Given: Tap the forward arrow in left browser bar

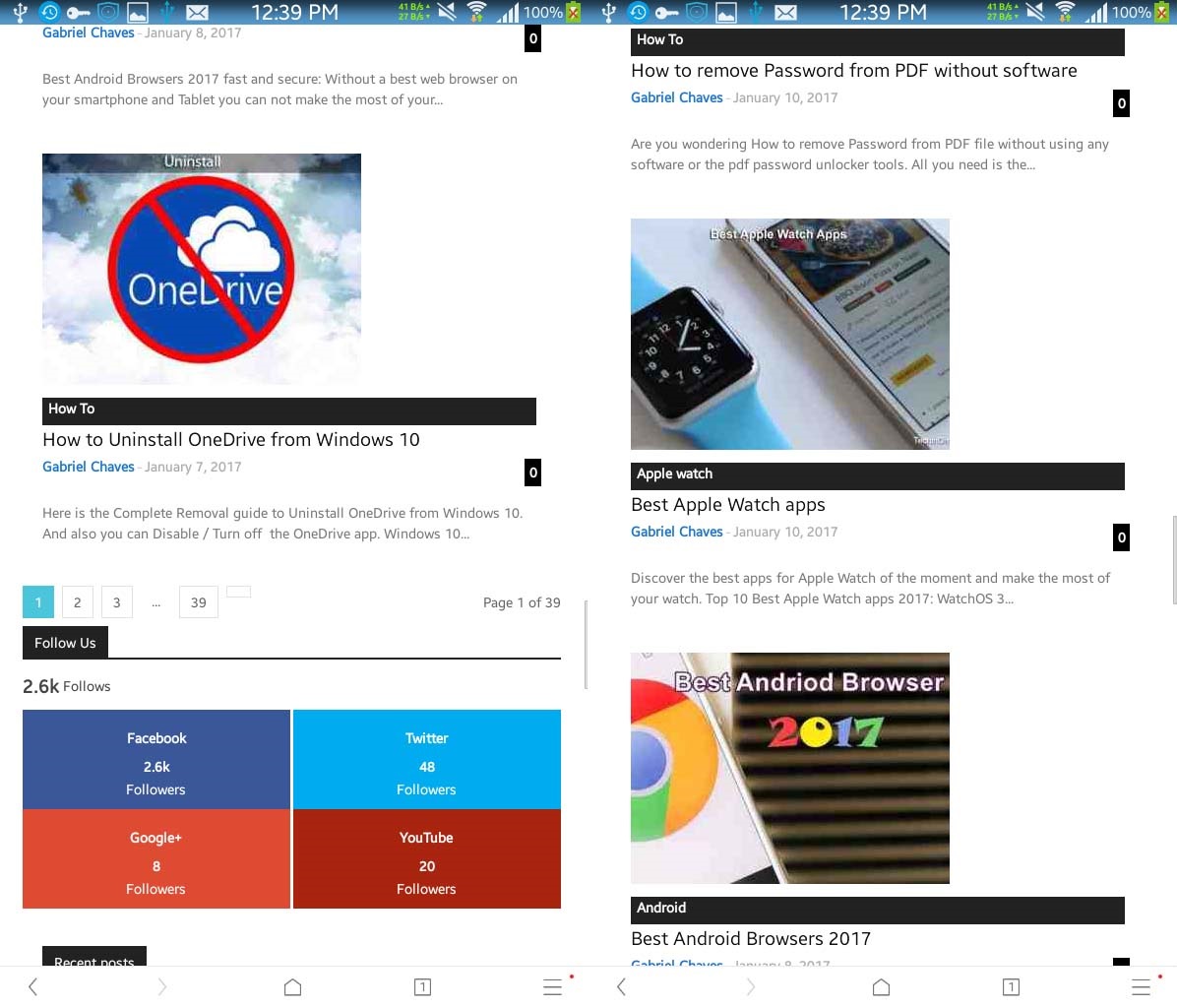Looking at the screenshot, I should 162,986.
